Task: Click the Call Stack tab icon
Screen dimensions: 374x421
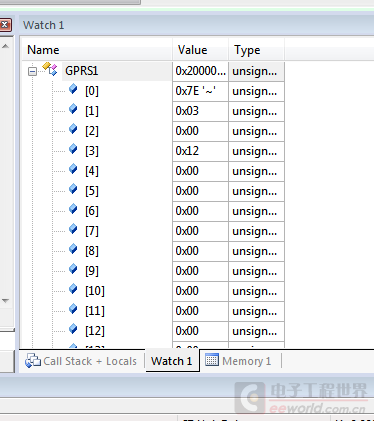Action: tap(32, 361)
